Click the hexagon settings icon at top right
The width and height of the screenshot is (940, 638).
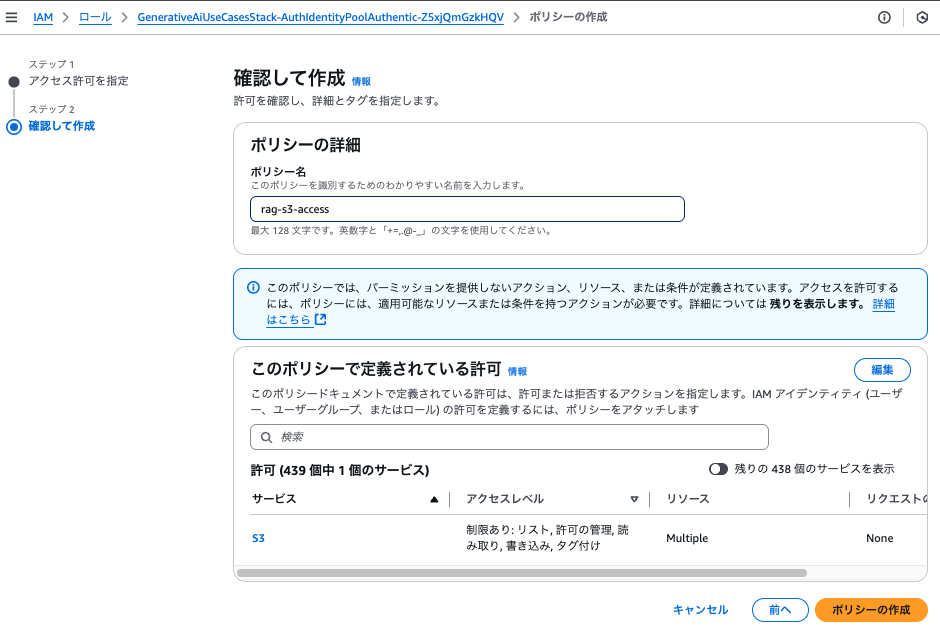[923, 17]
